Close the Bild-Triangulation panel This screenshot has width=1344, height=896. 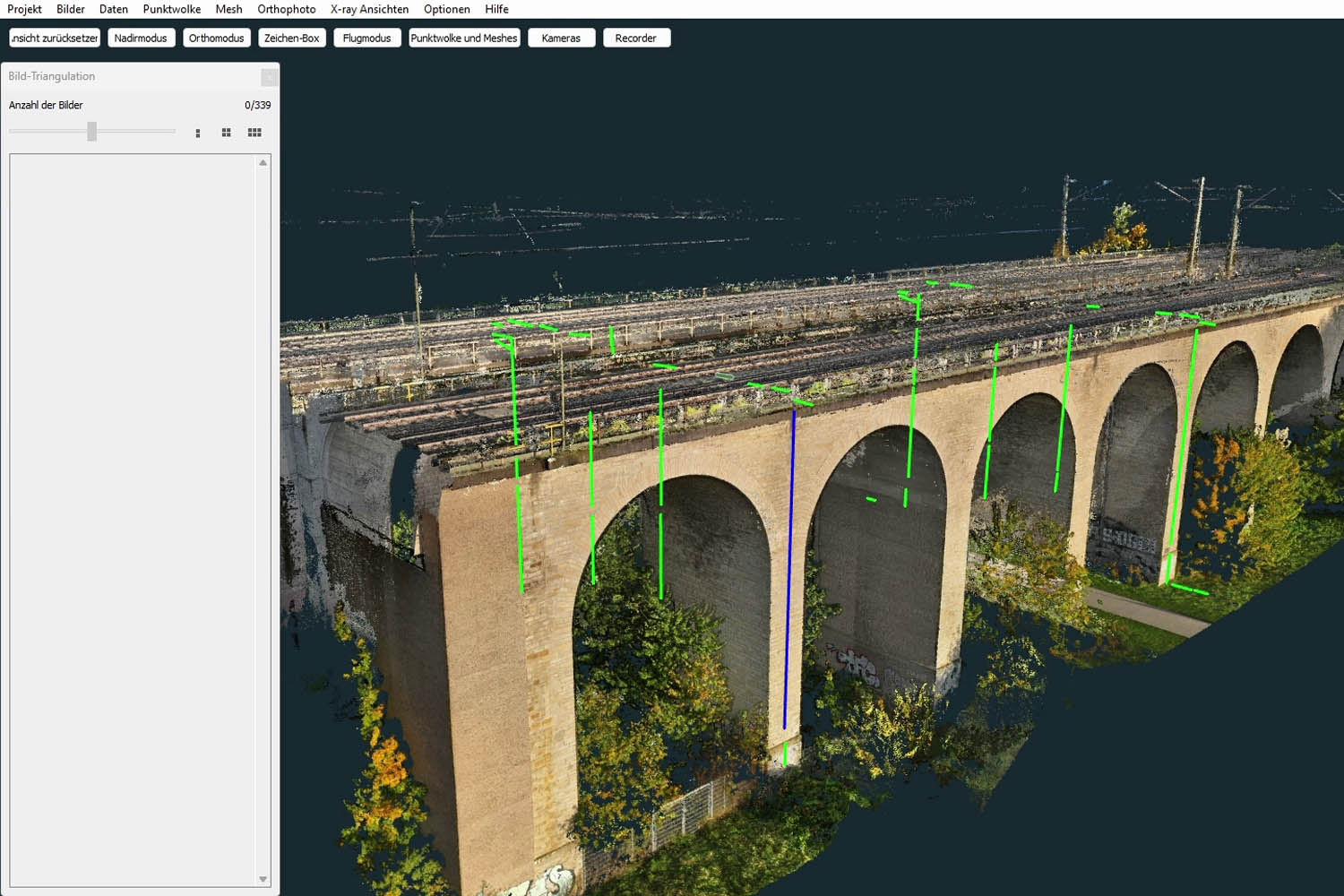coord(269,77)
